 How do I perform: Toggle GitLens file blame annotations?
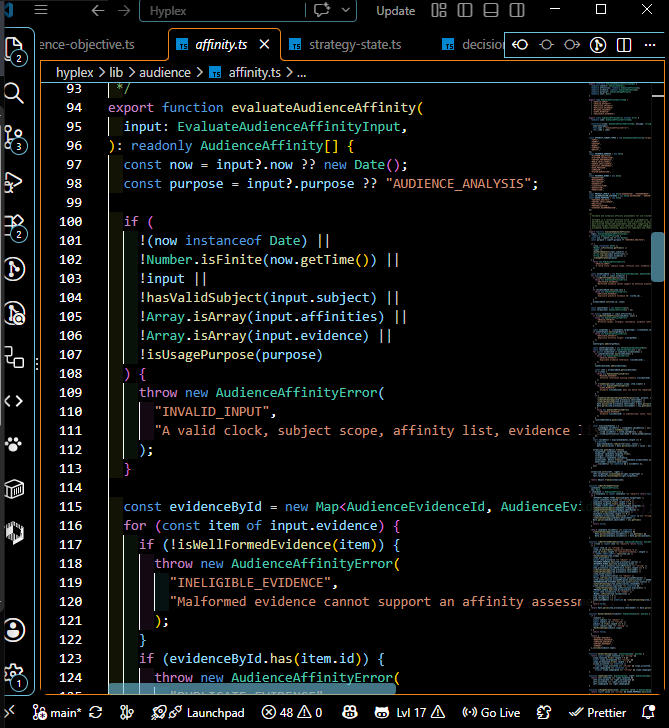pos(598,45)
